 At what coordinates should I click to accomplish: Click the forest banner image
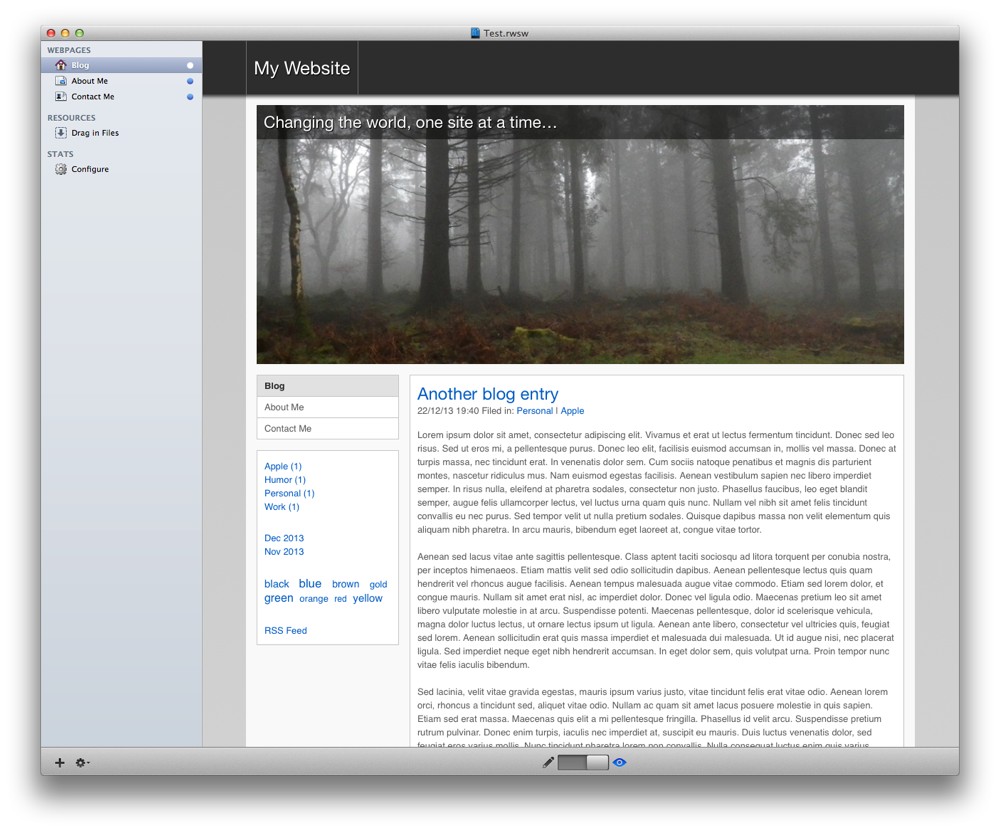580,250
